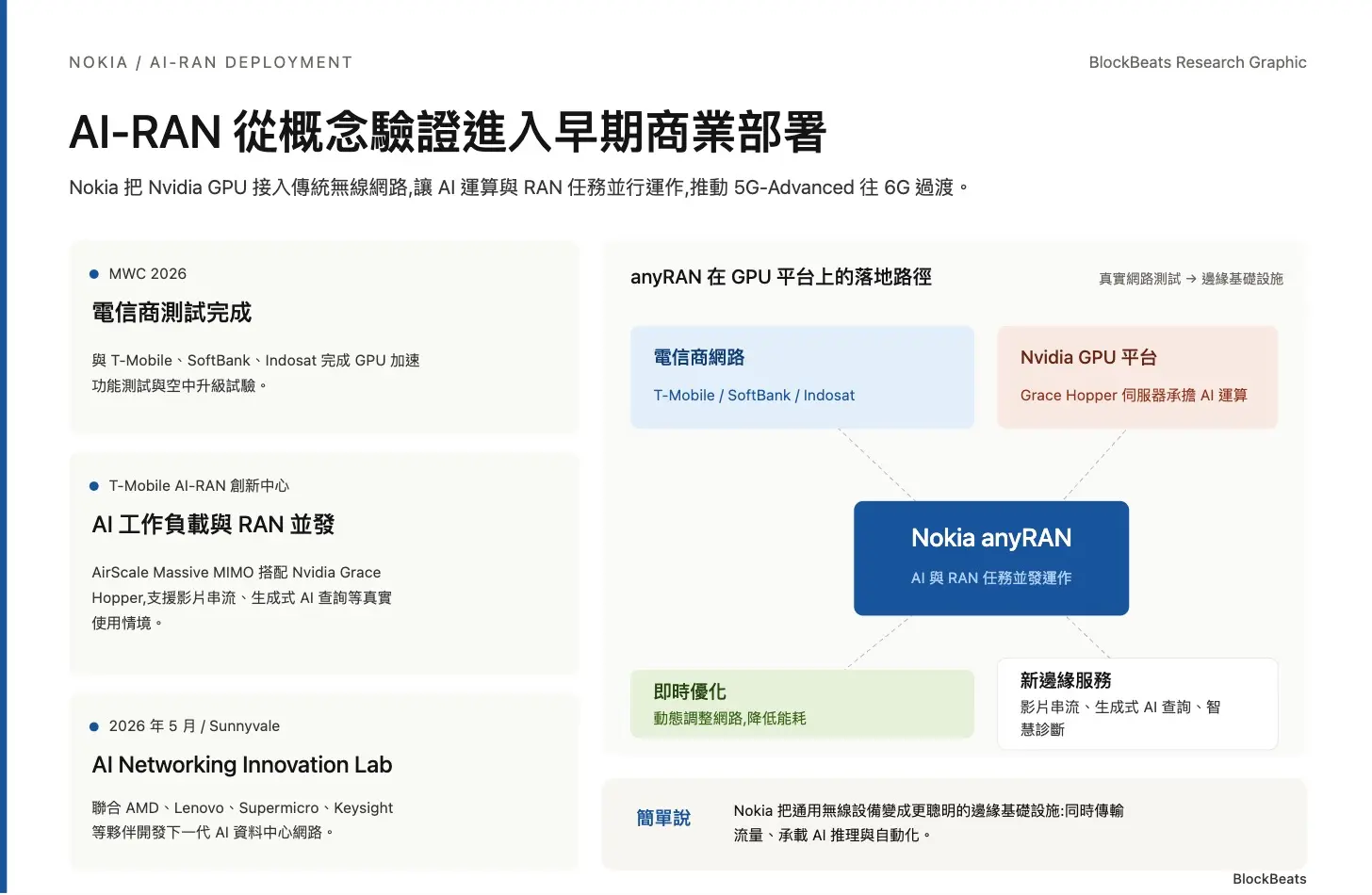Click the blue bullet beside '2026 年 5 月'
Viewport: 1372px width, 895px height.
94,726
